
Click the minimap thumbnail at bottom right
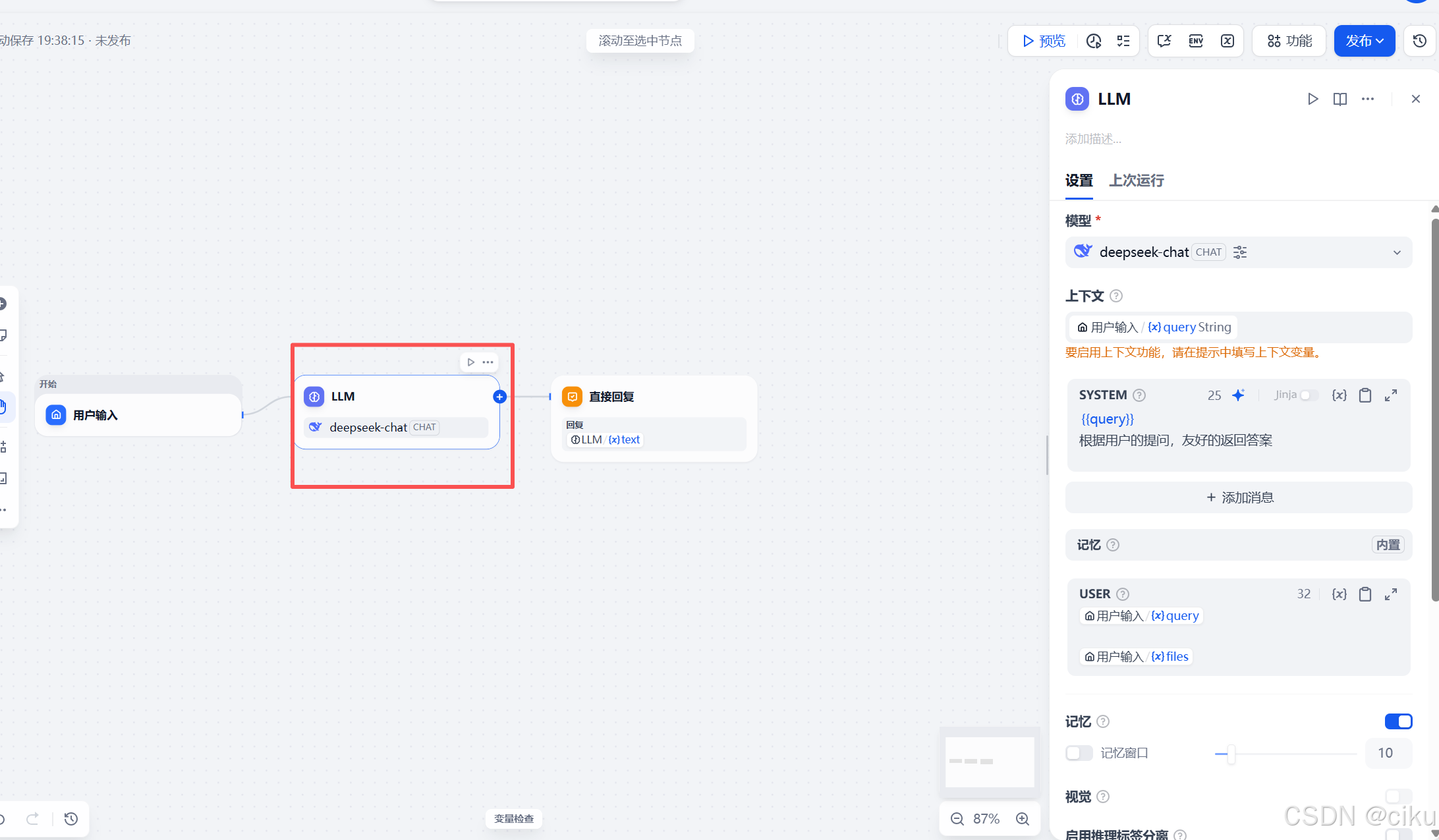tap(990, 762)
